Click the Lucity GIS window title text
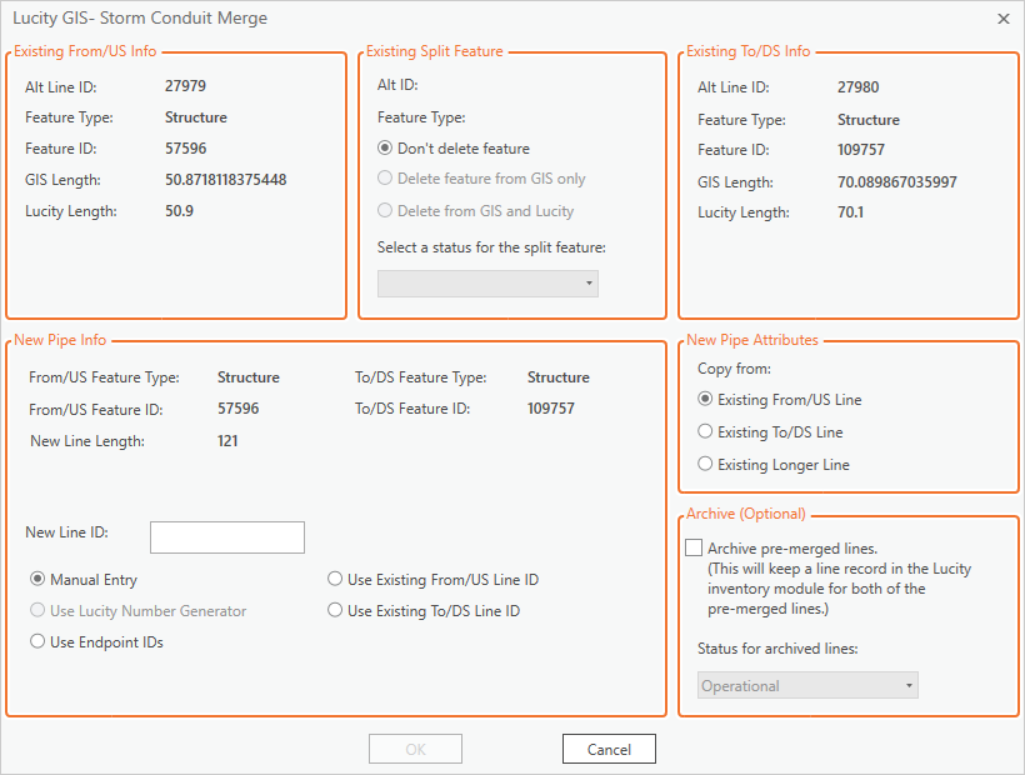Viewport: 1025px width, 775px height. pyautogui.click(x=140, y=18)
